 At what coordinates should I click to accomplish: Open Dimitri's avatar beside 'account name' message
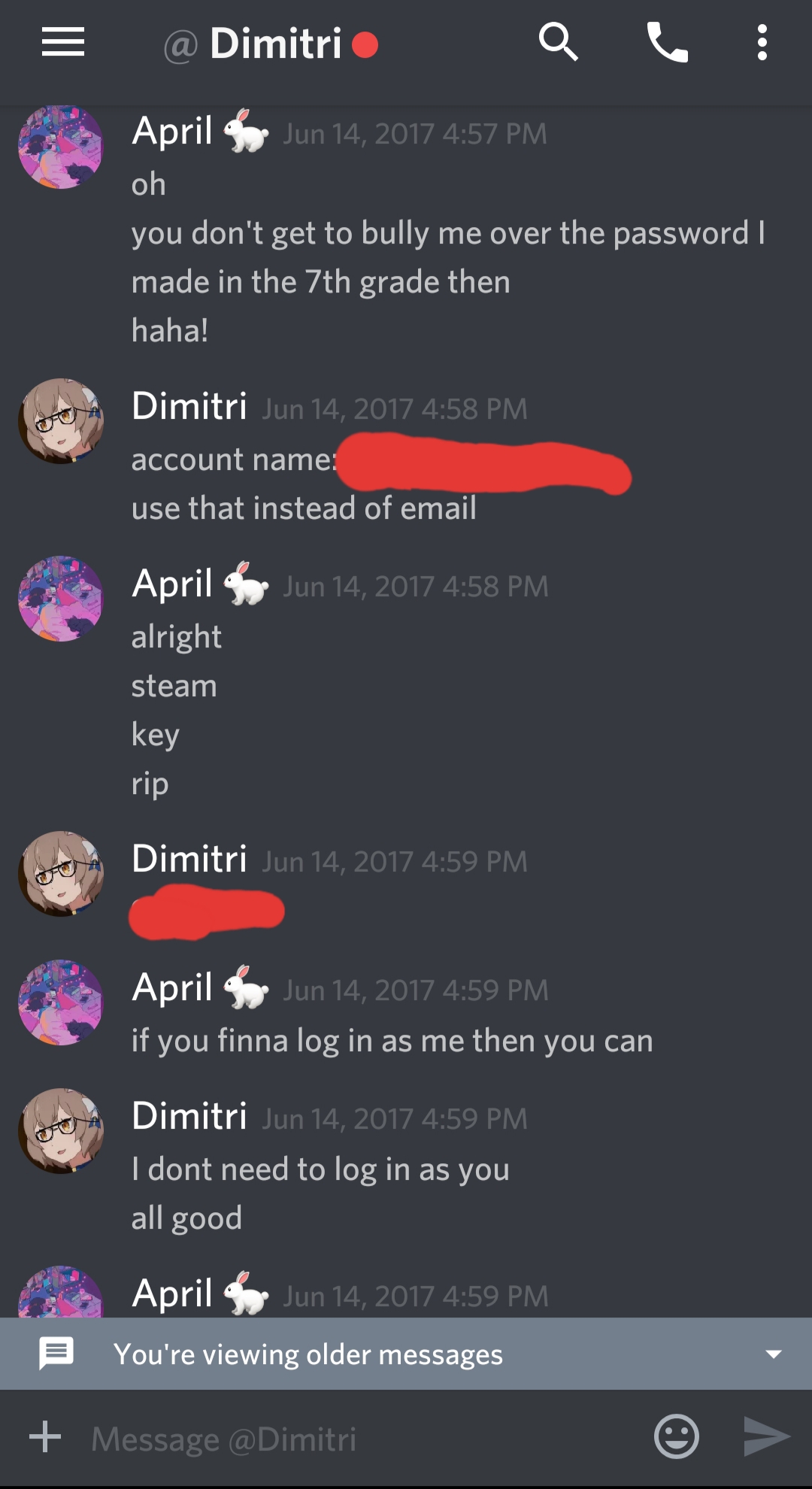pyautogui.click(x=61, y=421)
